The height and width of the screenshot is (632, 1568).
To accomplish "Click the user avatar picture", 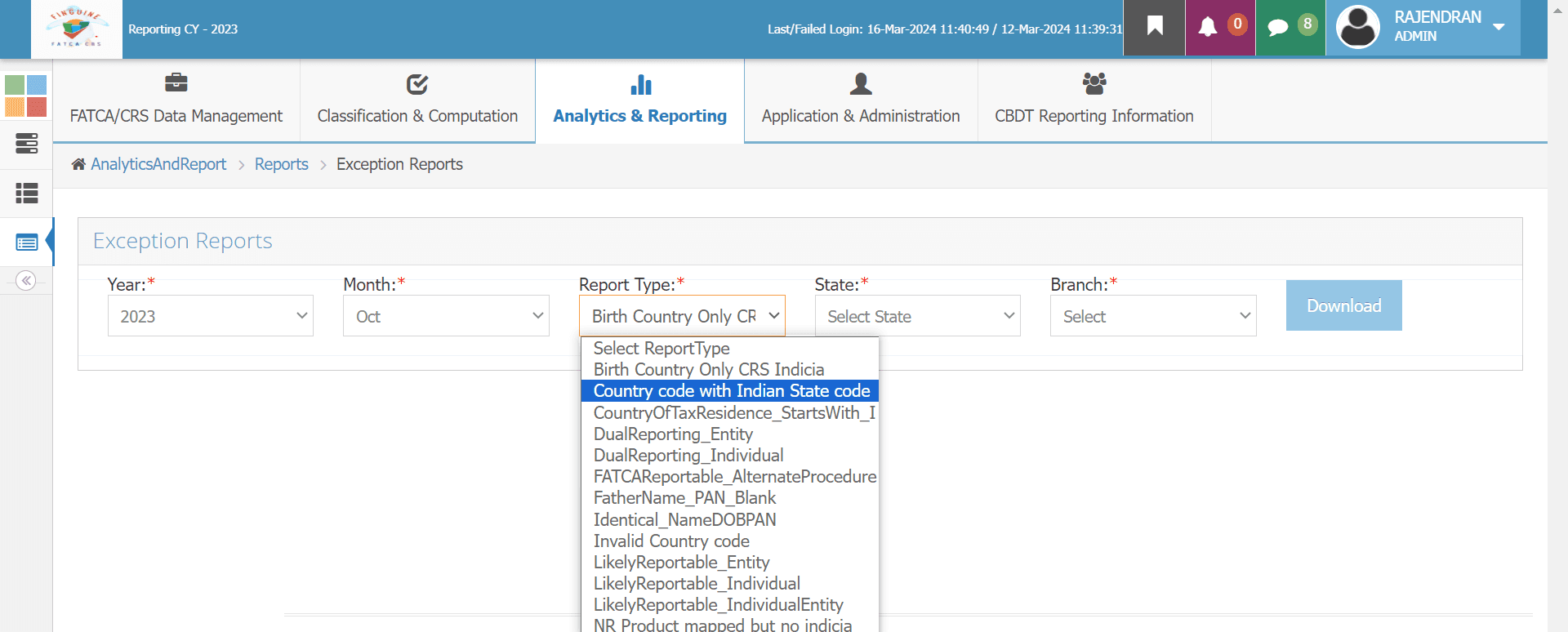I will 1357,27.
